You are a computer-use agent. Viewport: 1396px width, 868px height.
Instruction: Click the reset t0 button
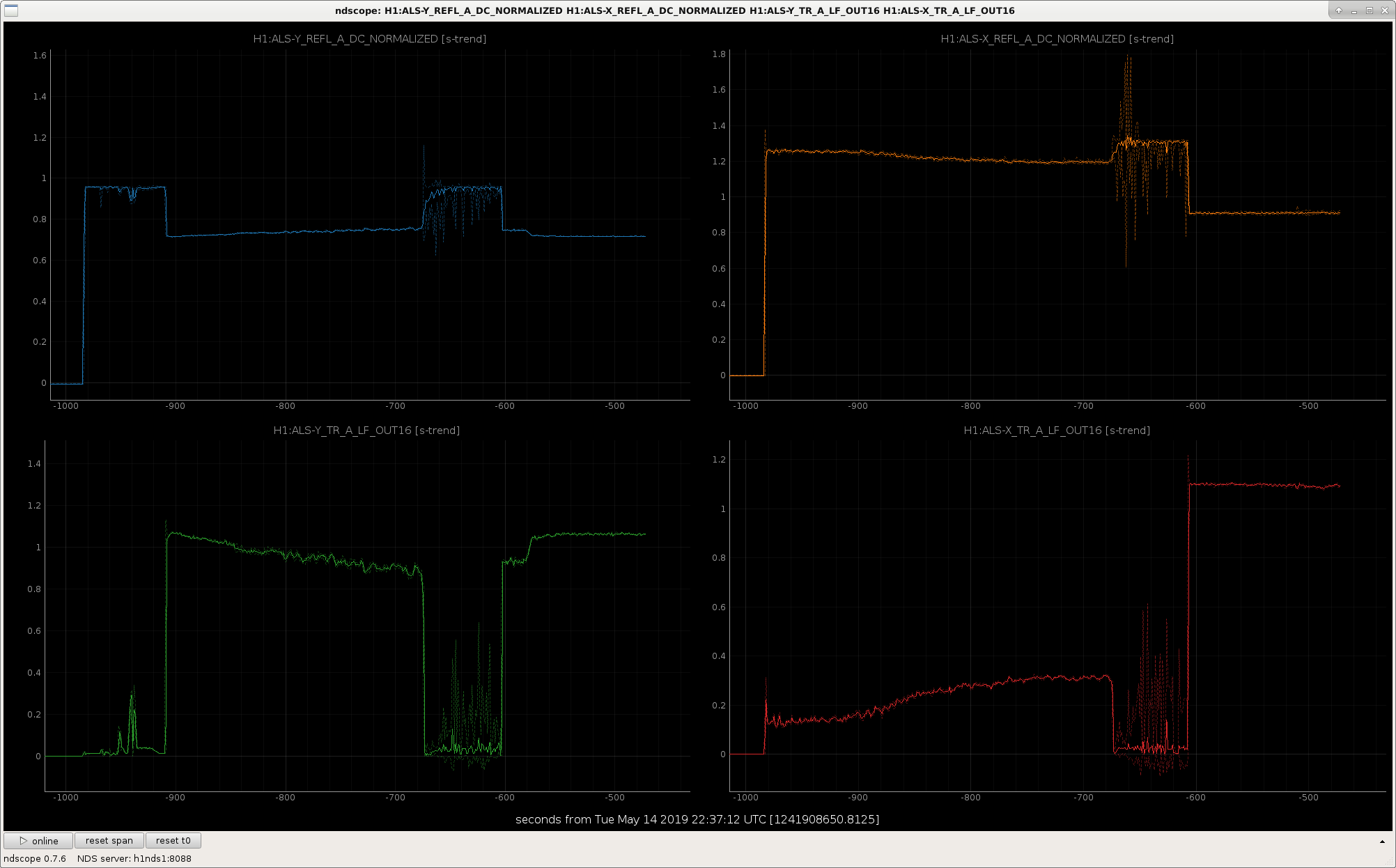(173, 840)
